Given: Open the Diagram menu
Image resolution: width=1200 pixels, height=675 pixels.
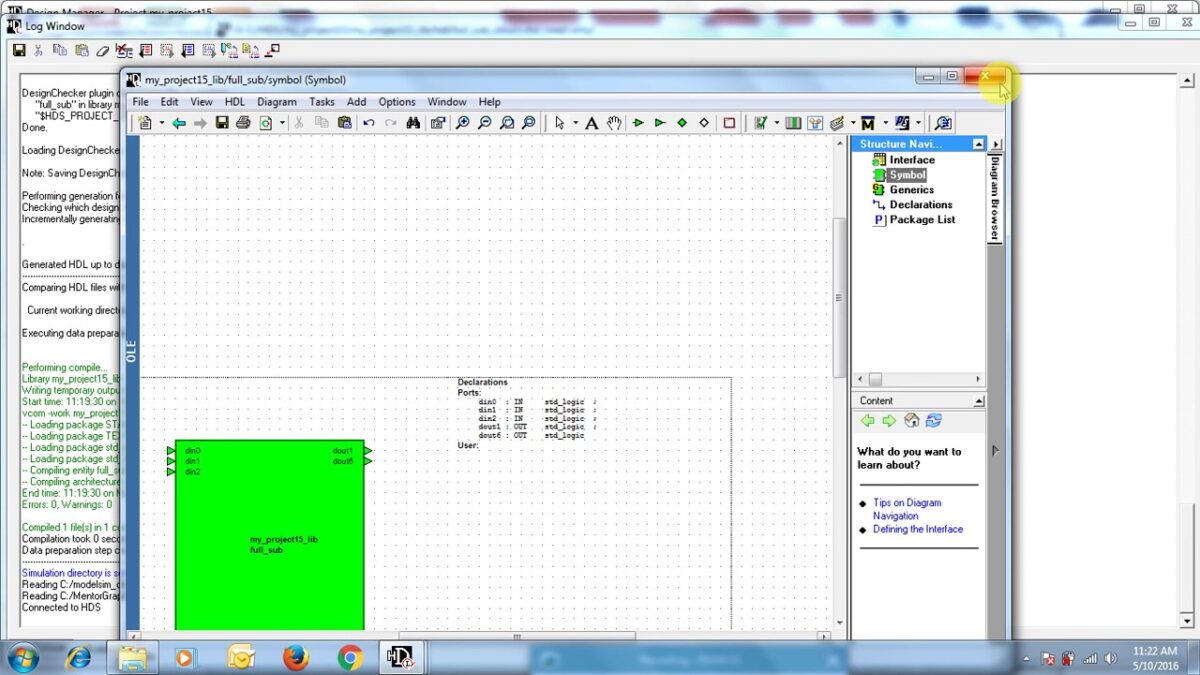Looking at the screenshot, I should click(x=277, y=102).
